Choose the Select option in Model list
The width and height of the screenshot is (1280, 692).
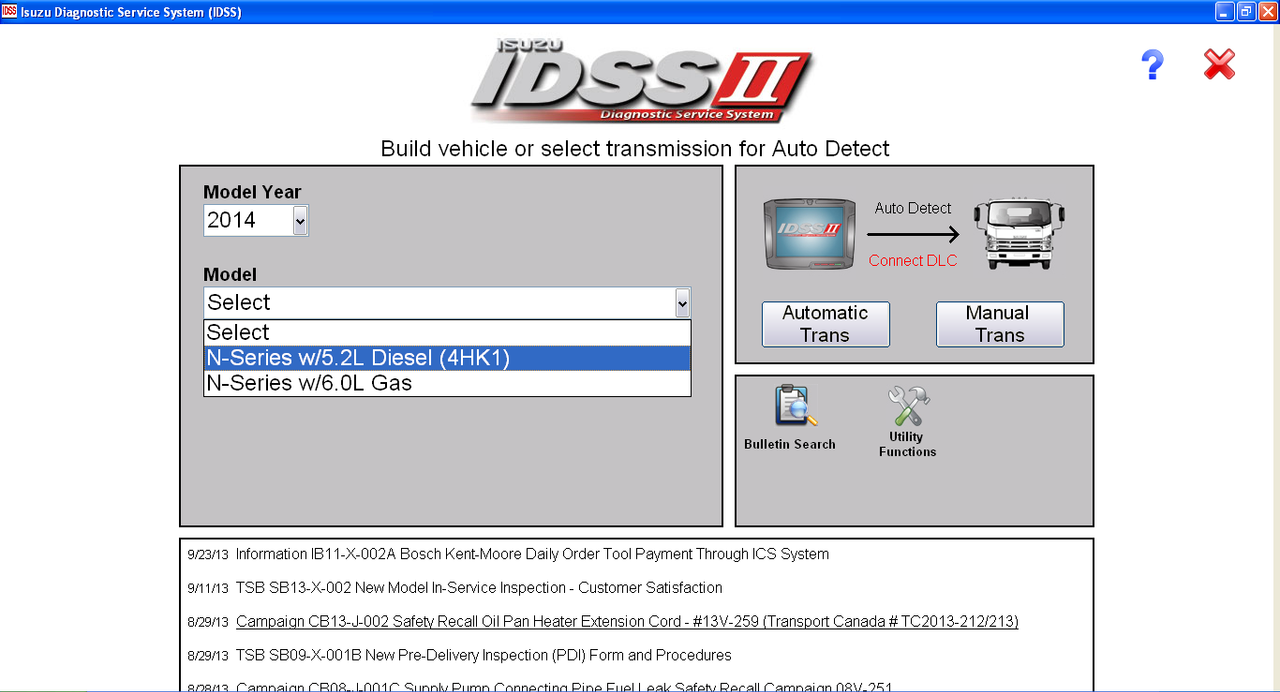[x=447, y=332]
